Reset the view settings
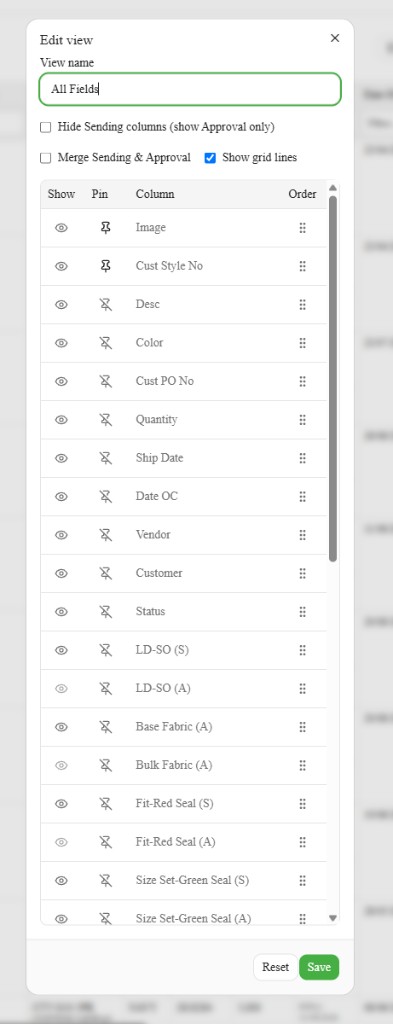This screenshot has height=1024, width=393. click(x=275, y=967)
